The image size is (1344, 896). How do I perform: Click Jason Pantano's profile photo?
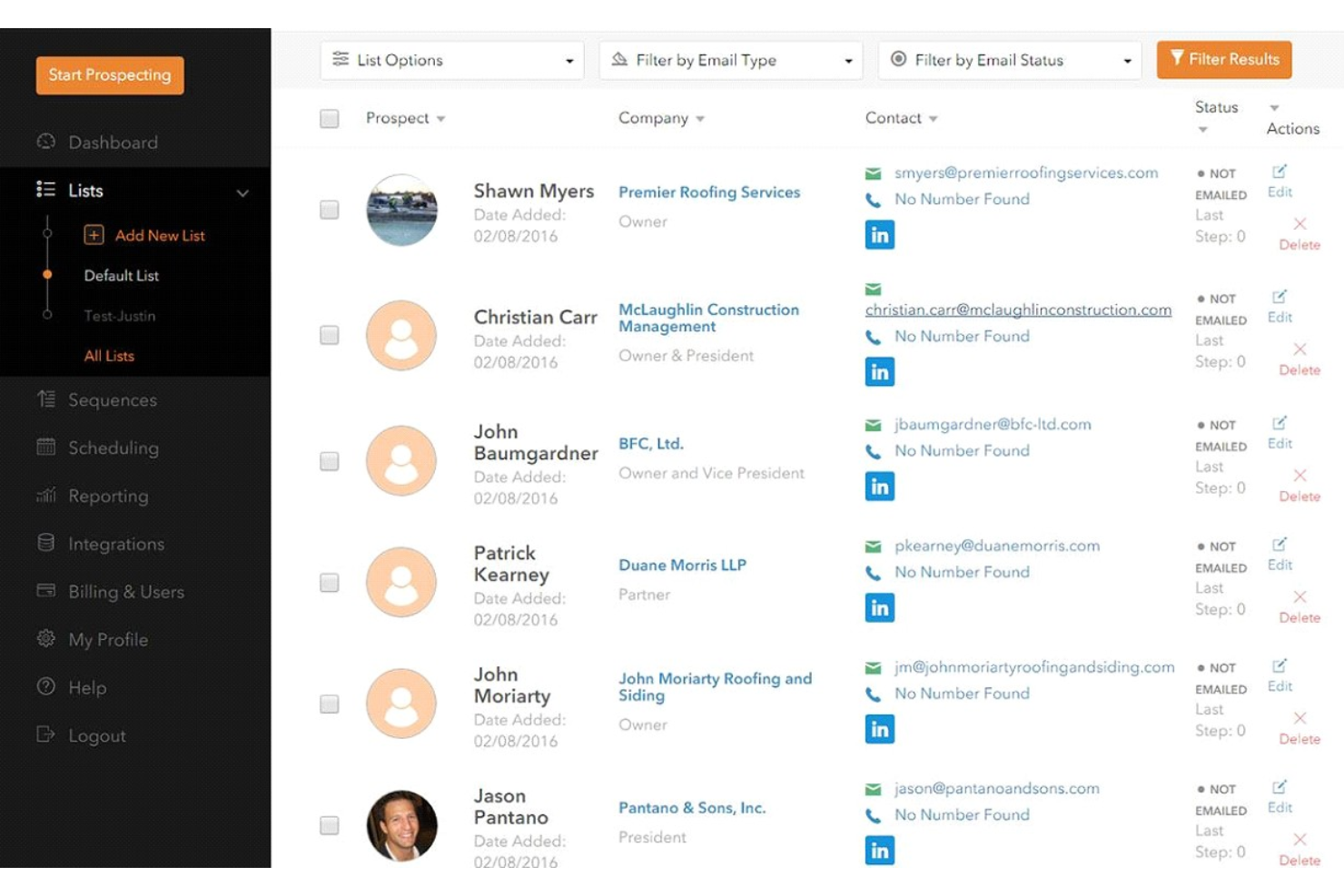401,825
